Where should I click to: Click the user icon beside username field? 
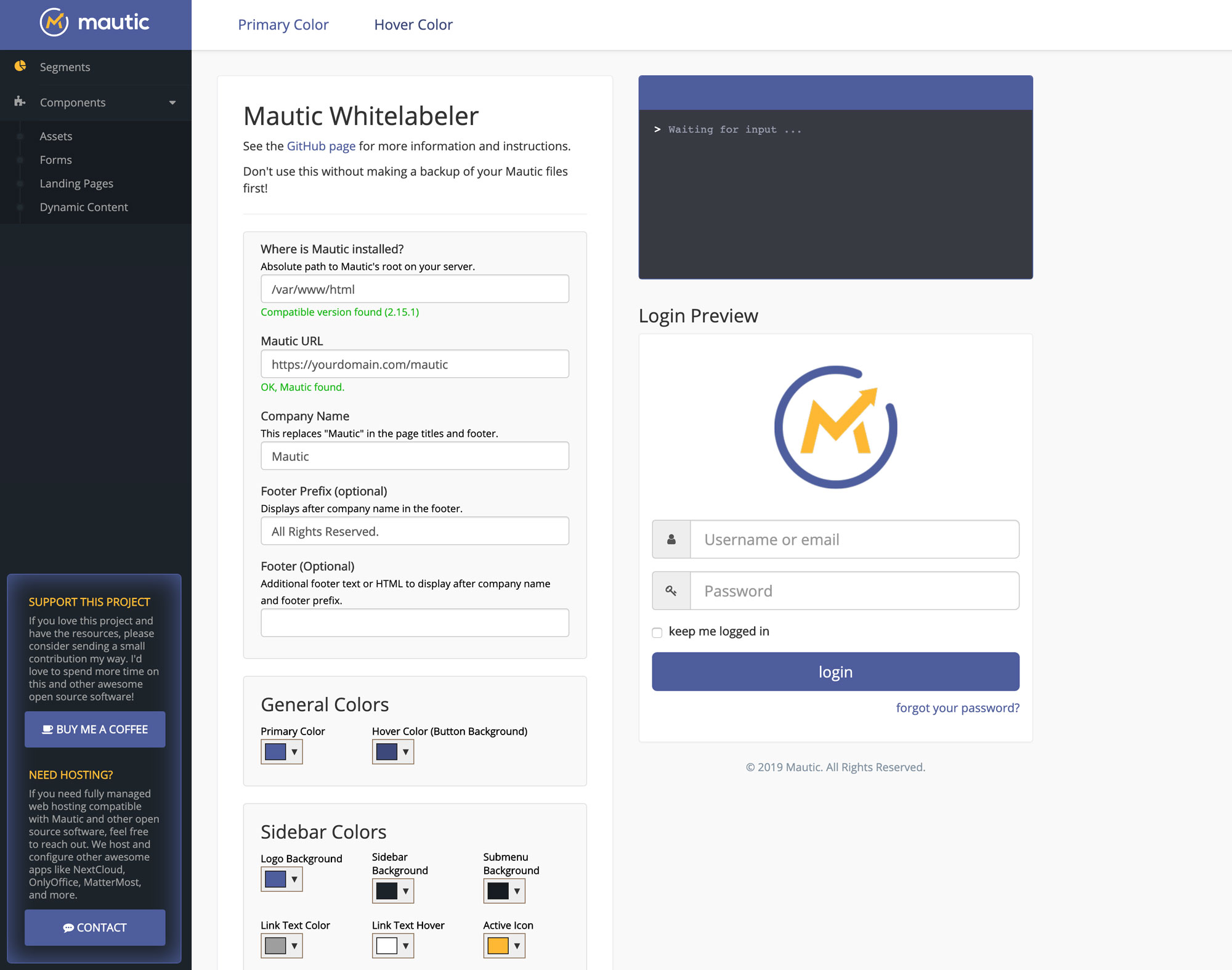click(671, 539)
